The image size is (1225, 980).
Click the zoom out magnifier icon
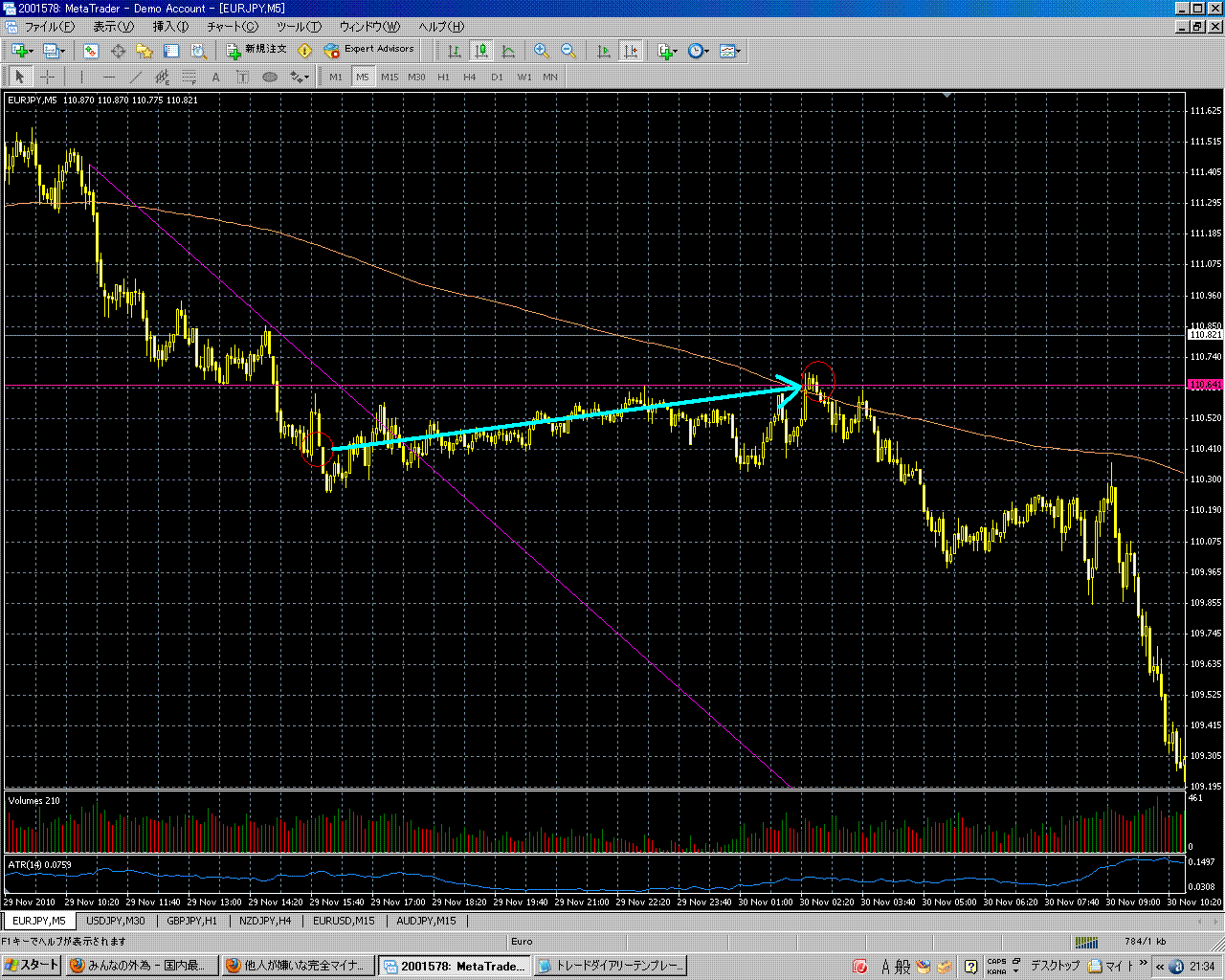pyautogui.click(x=568, y=51)
